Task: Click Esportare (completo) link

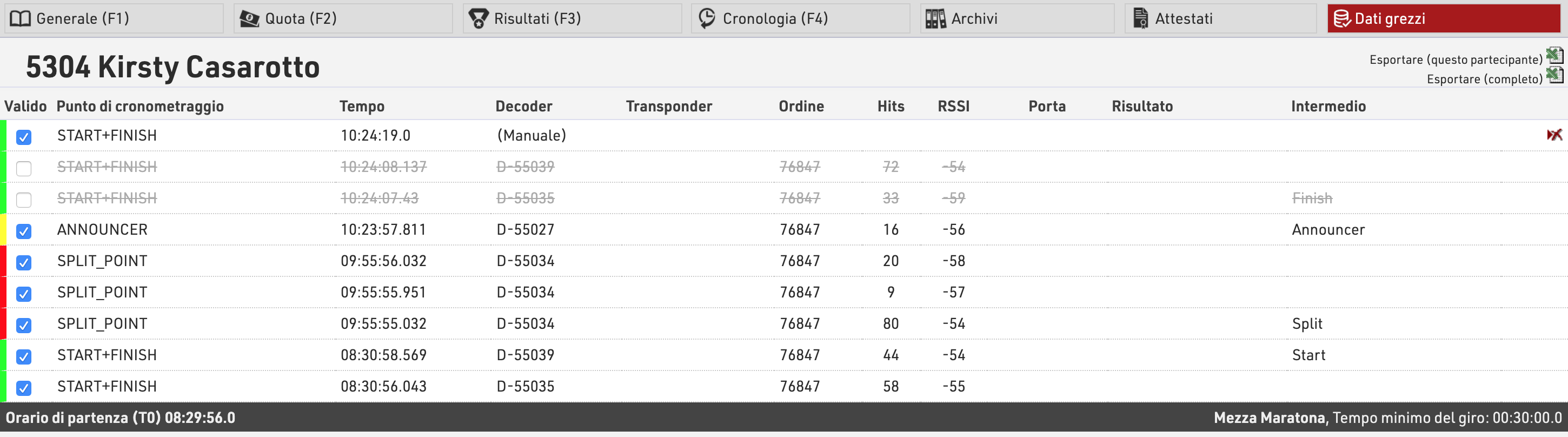Action: tap(1484, 79)
